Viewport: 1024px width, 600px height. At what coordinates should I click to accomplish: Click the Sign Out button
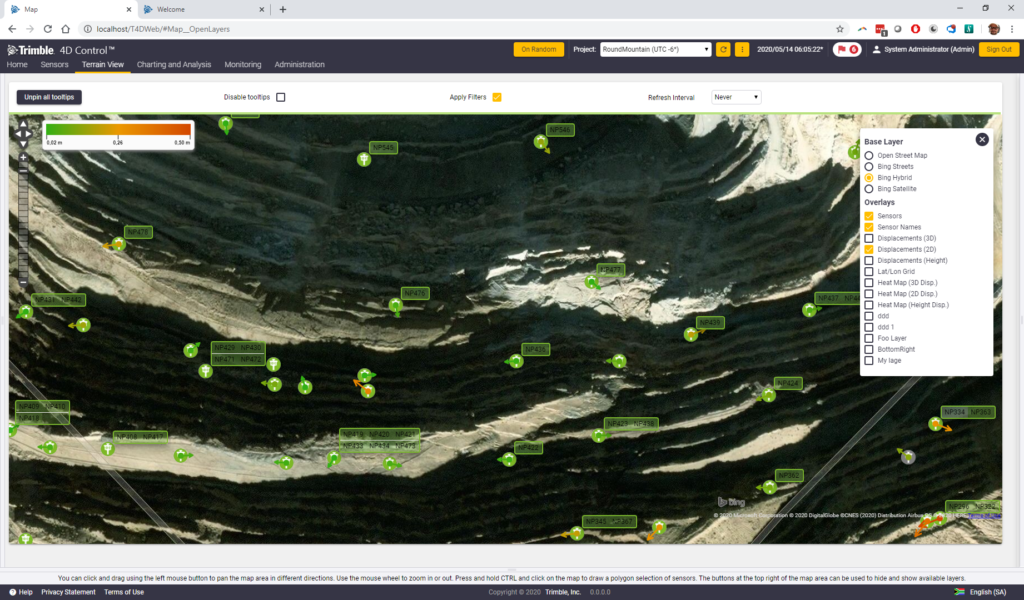[x=1001, y=47]
